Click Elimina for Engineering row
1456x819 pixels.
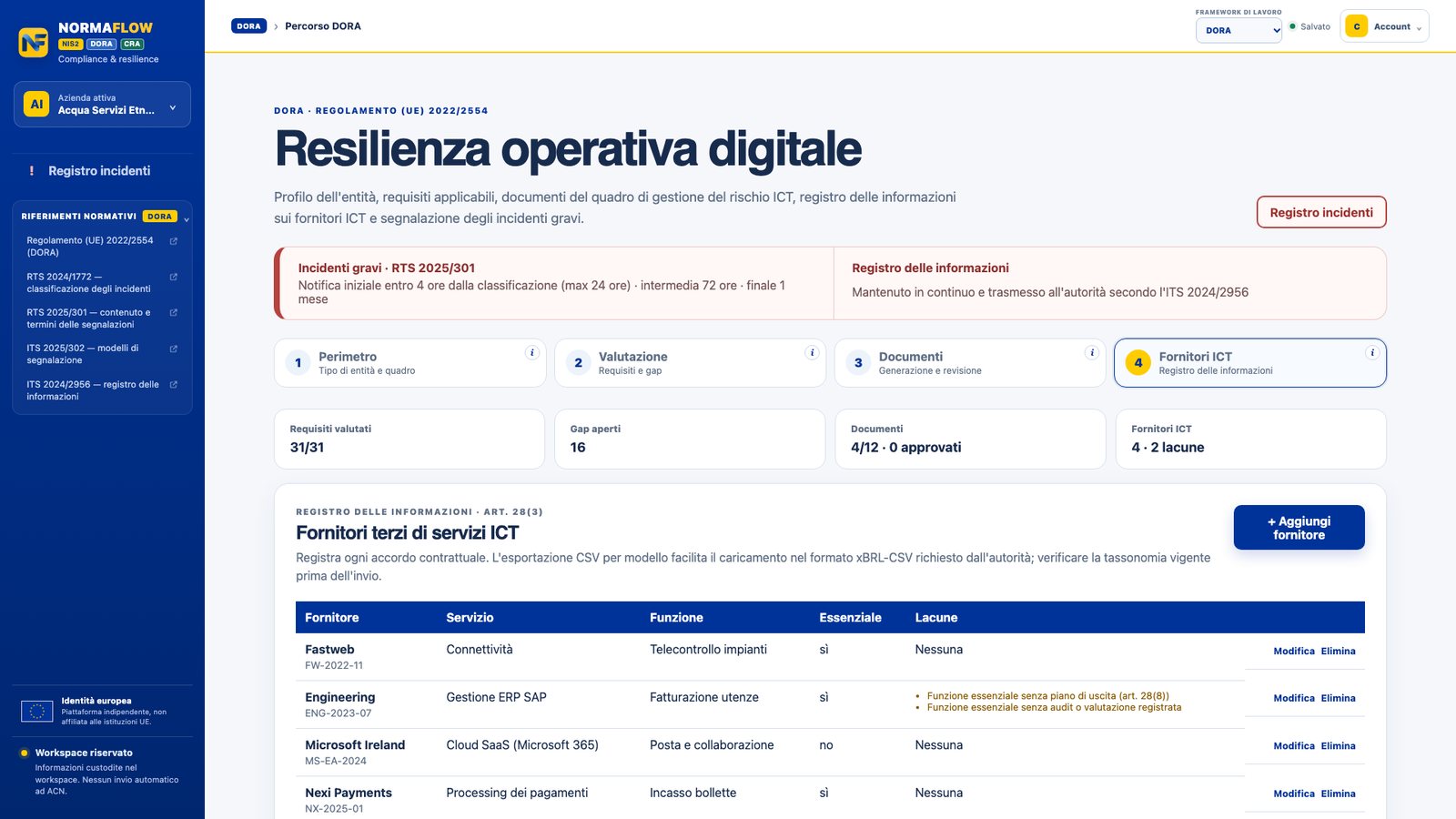click(x=1339, y=698)
